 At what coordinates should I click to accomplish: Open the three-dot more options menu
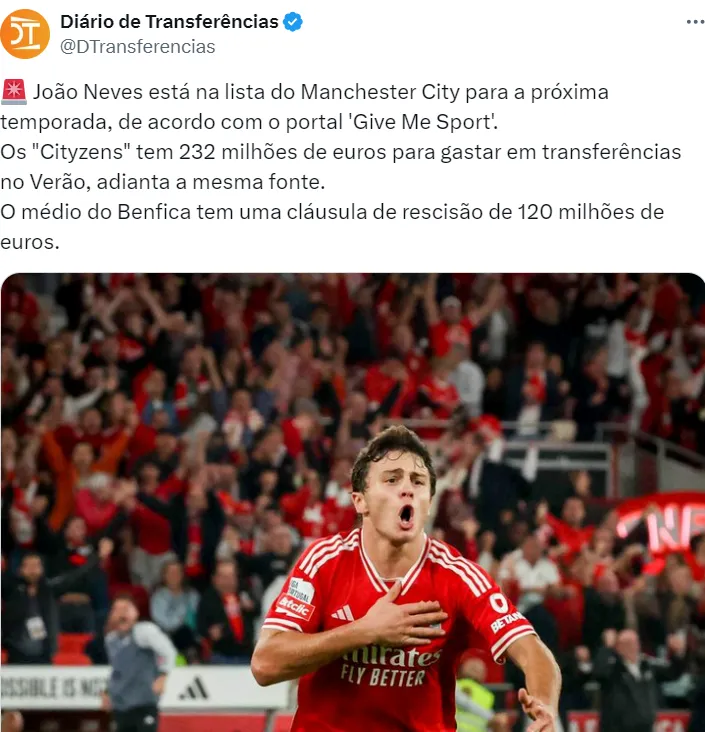coord(695,22)
